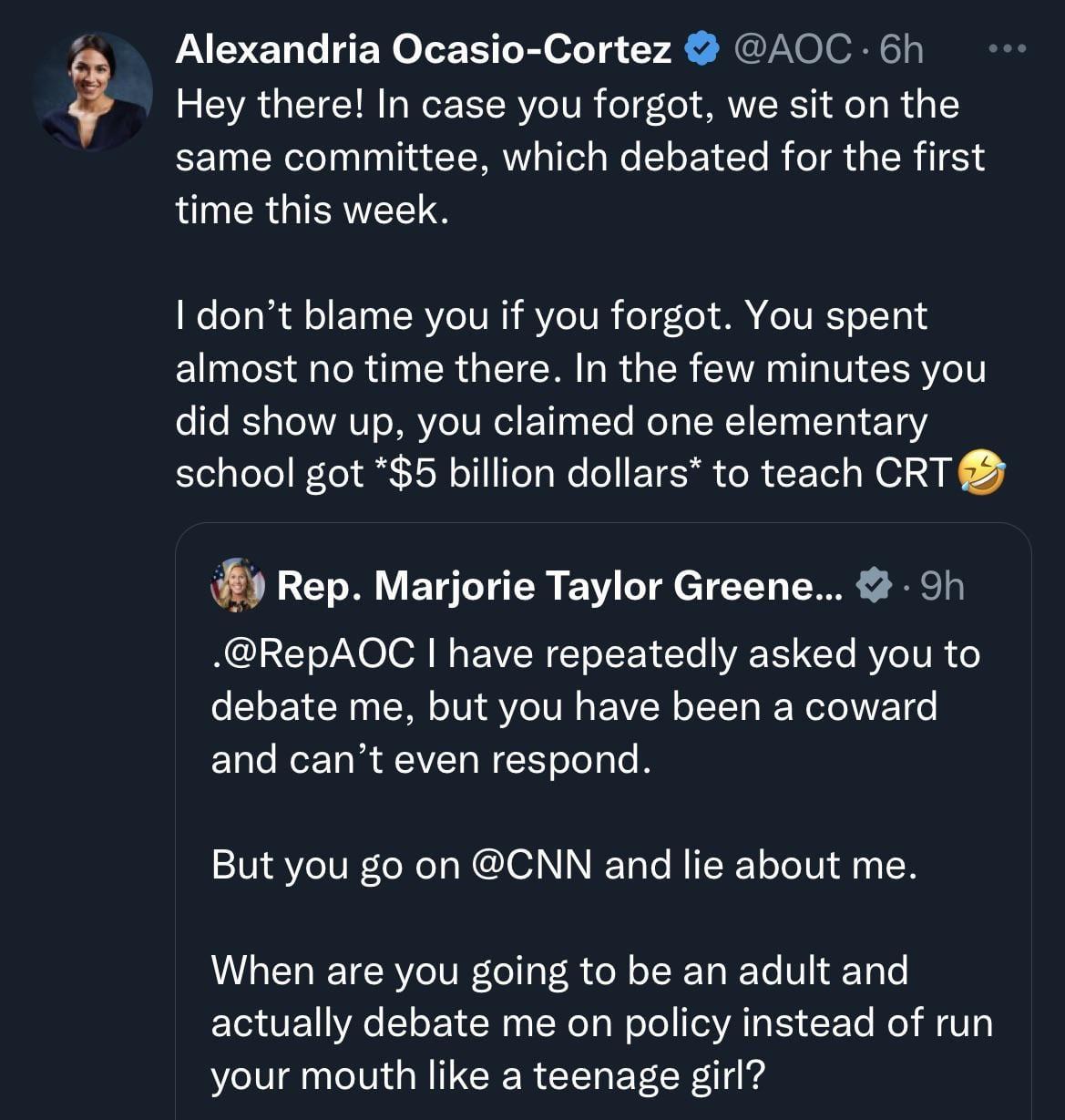This screenshot has width=1065, height=1120.
Task: Open Rep. Marjorie Taylor Greene's avatar
Action: click(238, 584)
